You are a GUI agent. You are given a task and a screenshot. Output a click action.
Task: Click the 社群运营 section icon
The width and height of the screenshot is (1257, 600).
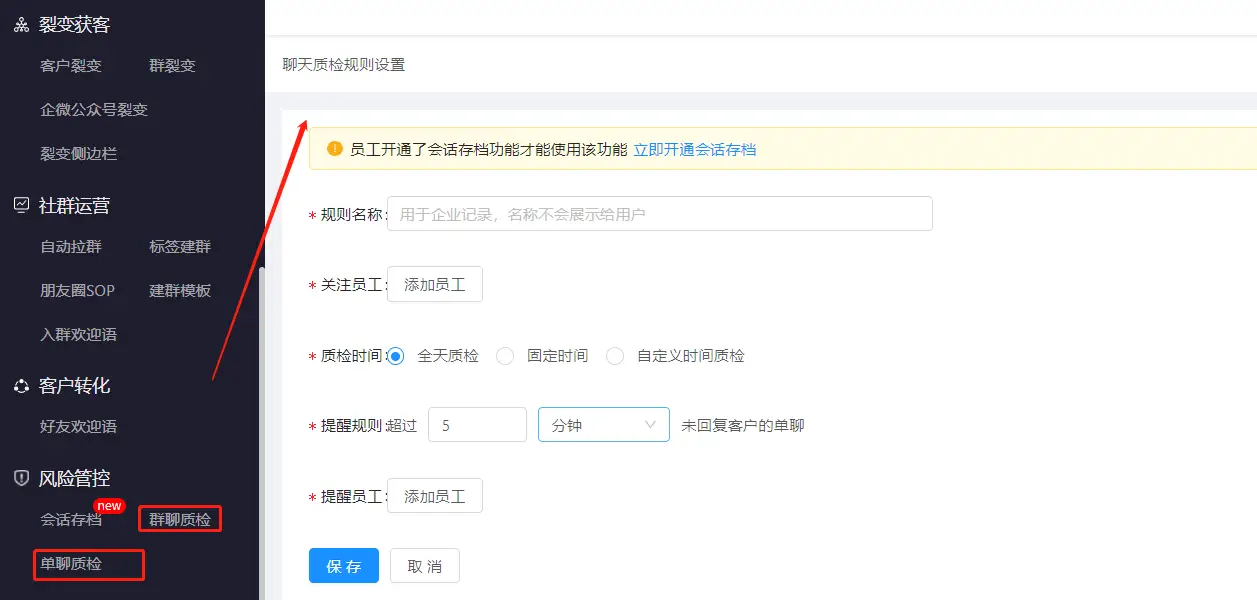[21, 205]
